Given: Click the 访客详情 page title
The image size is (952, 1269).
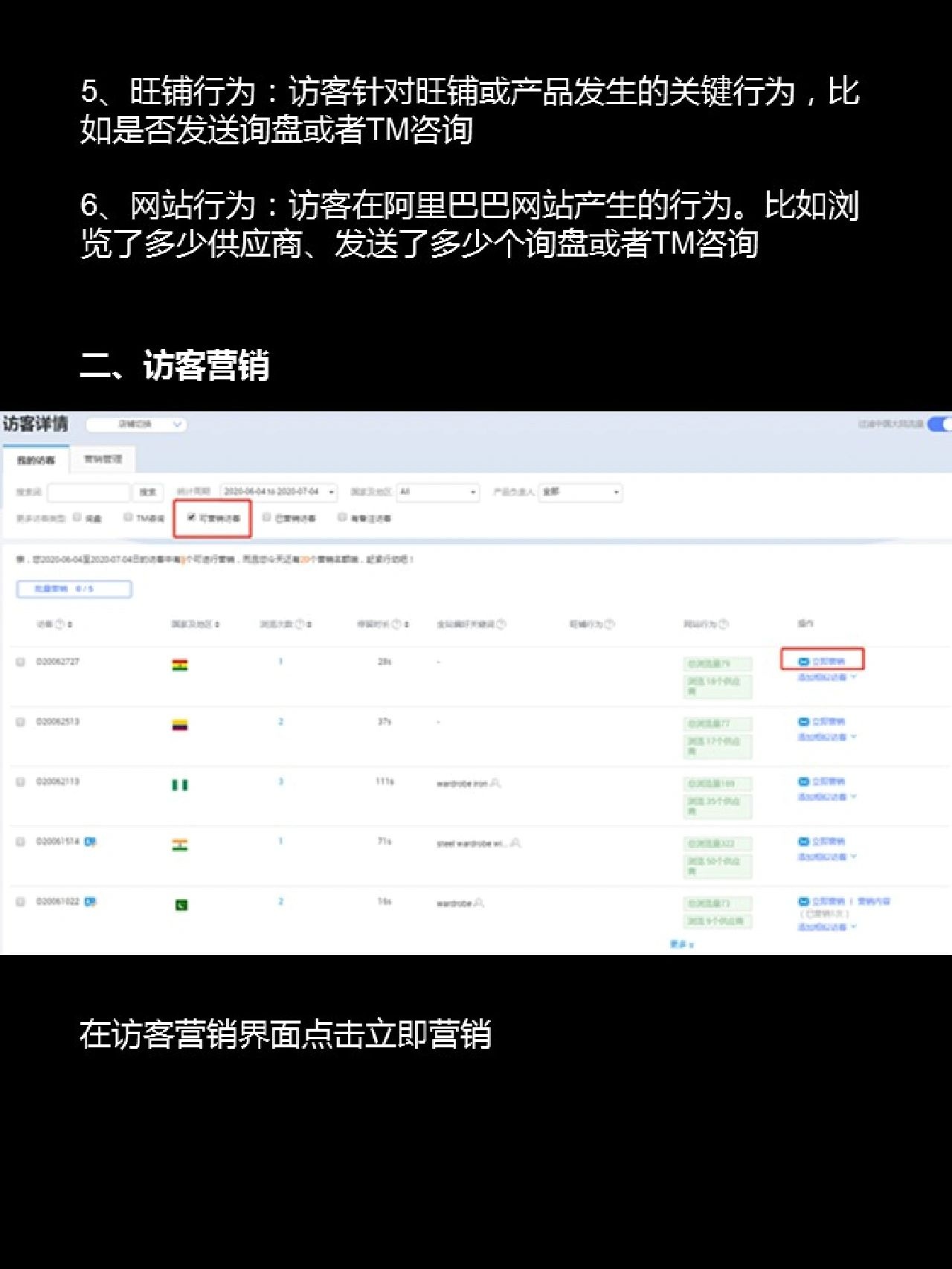Looking at the screenshot, I should 35,424.
